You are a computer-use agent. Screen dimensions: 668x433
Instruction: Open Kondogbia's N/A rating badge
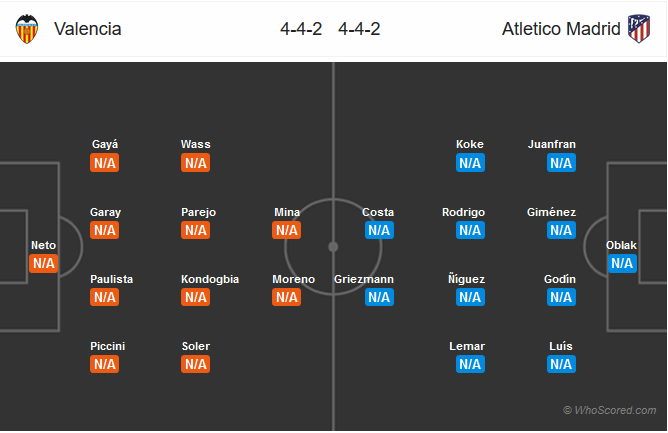(x=196, y=297)
